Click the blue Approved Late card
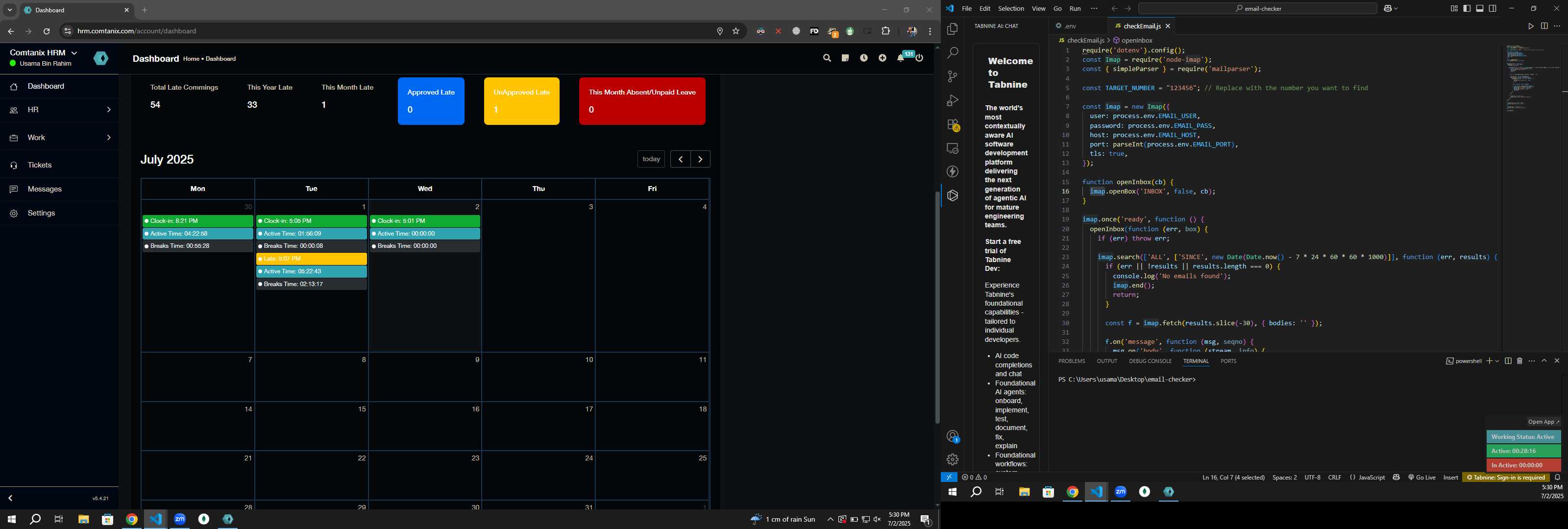 click(431, 101)
